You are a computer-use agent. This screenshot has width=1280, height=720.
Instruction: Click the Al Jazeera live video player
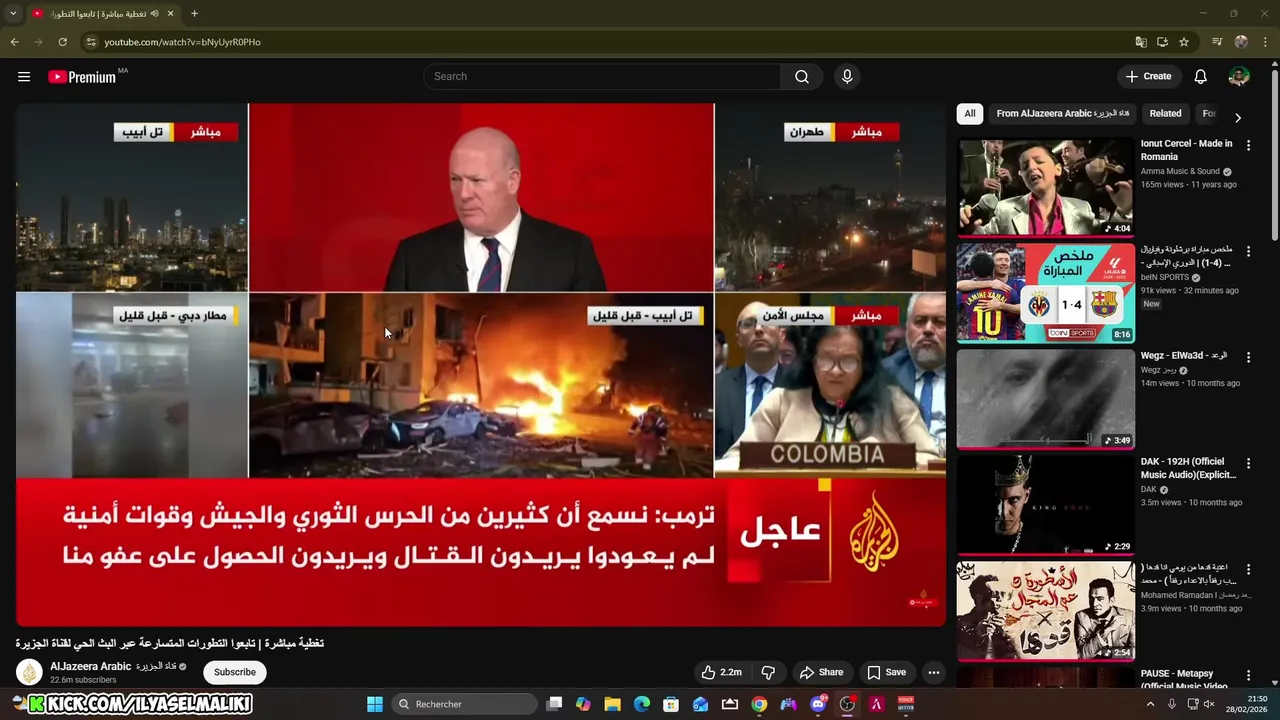tap(480, 365)
